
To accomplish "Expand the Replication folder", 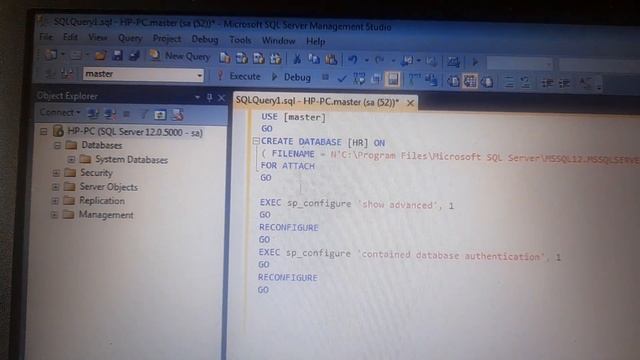I will pos(55,201).
